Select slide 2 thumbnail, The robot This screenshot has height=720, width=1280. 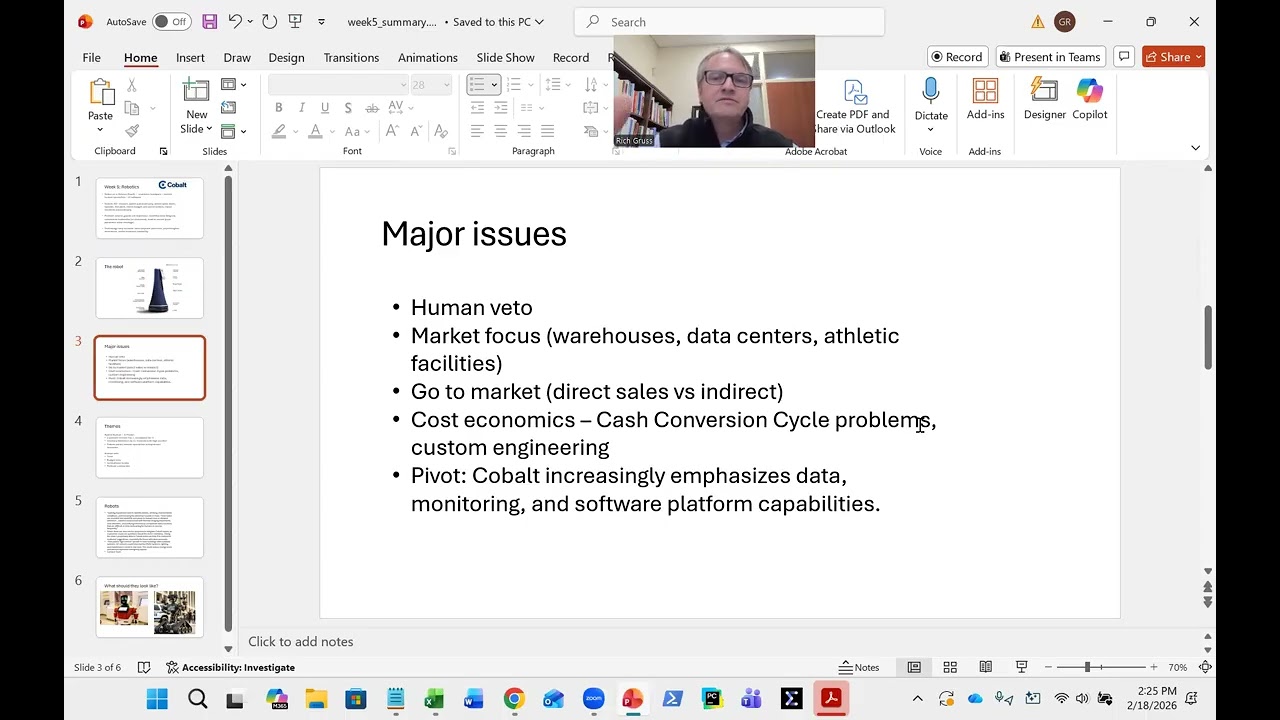point(149,288)
